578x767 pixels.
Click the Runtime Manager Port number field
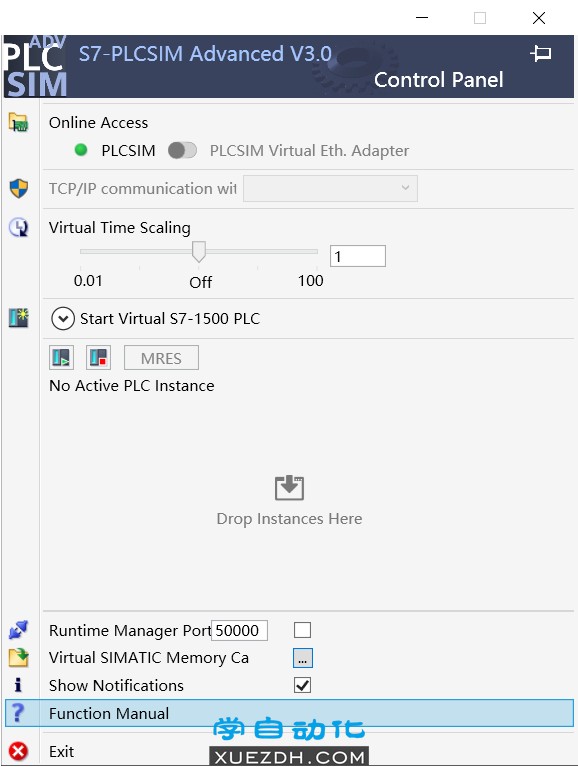pyautogui.click(x=240, y=631)
